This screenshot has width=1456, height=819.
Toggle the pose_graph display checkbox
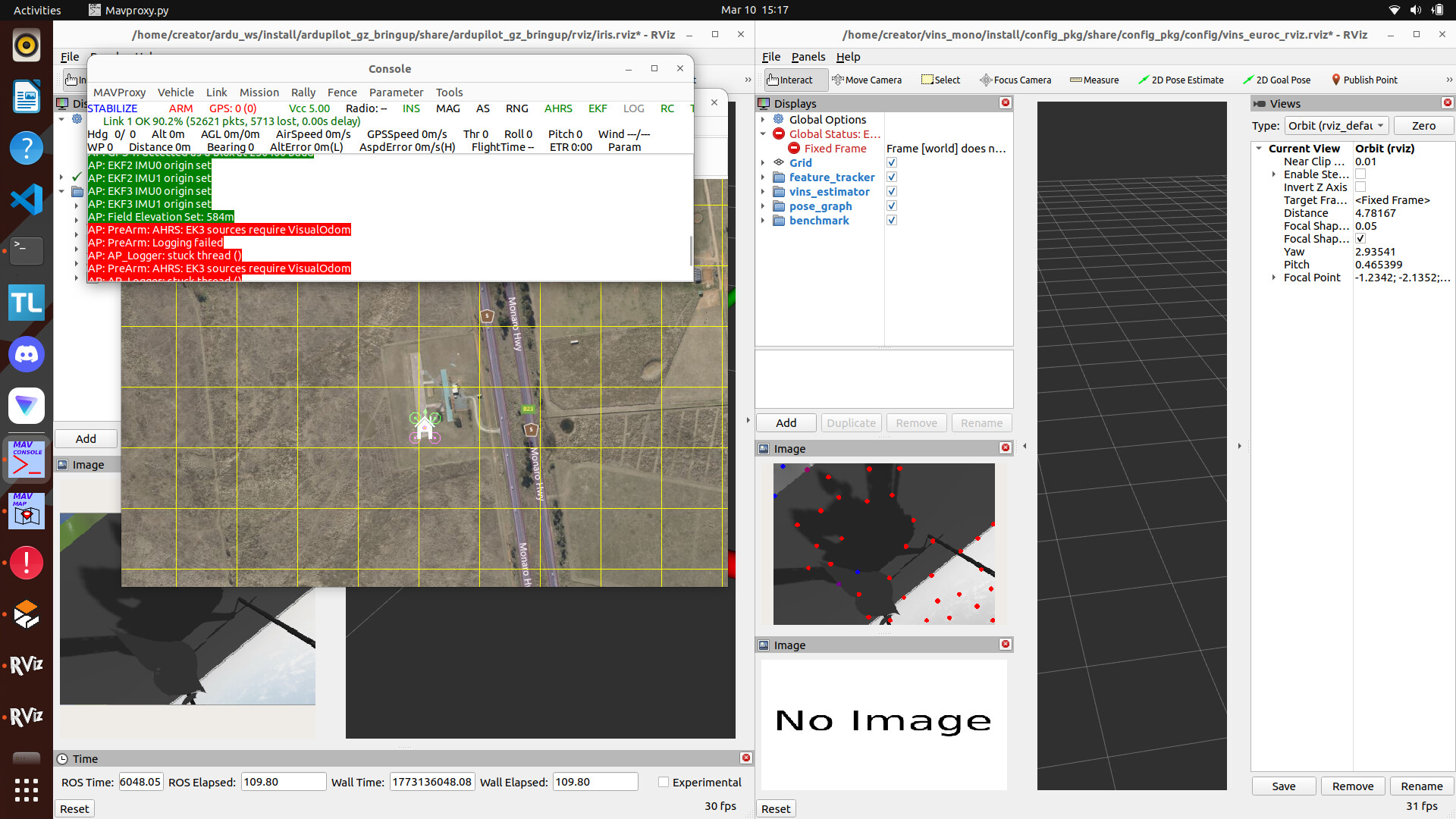[x=892, y=206]
